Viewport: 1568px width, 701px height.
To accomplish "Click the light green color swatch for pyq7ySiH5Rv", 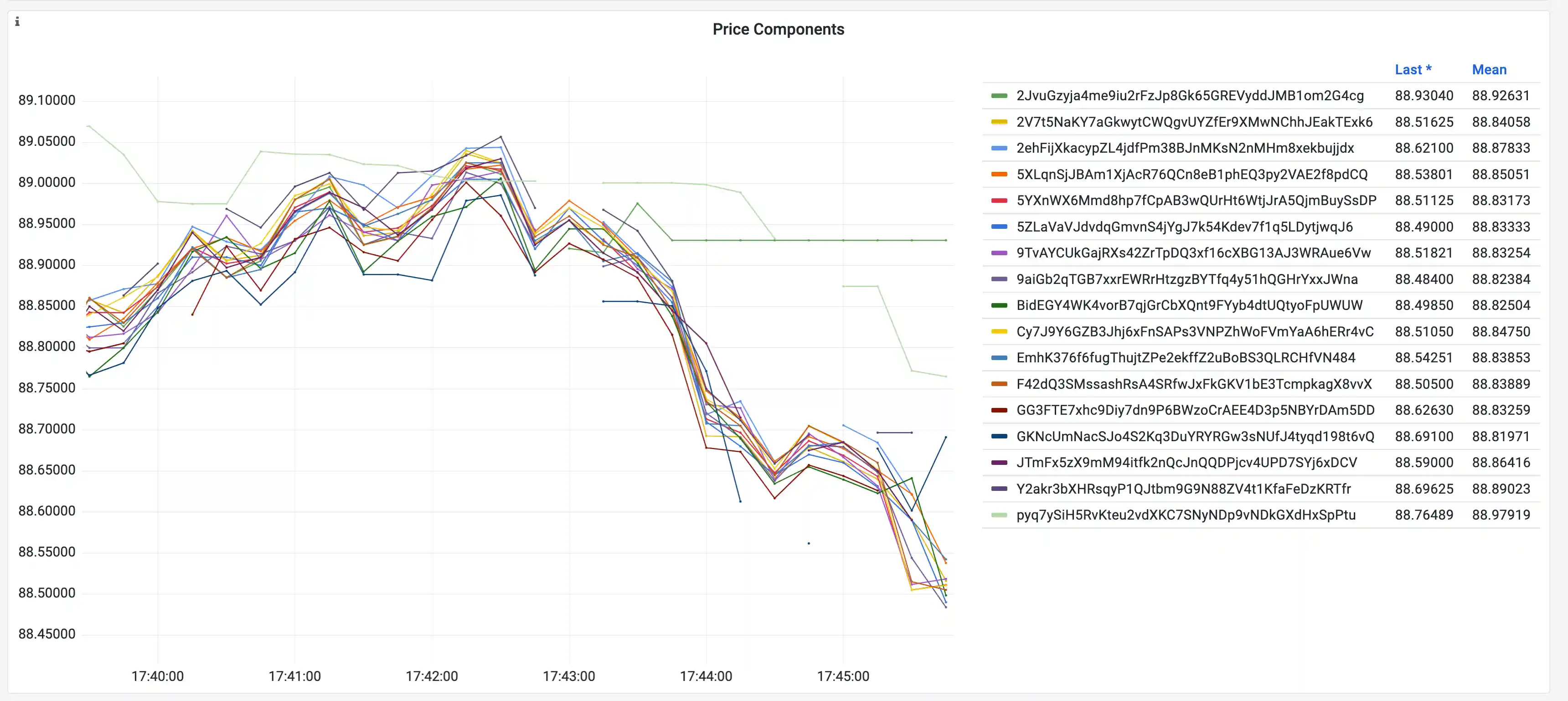I will (999, 514).
